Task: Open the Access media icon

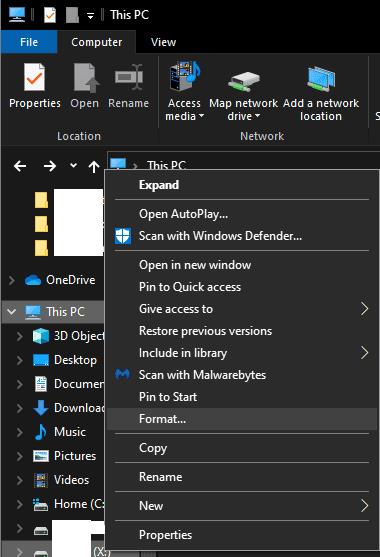Action: 184,76
